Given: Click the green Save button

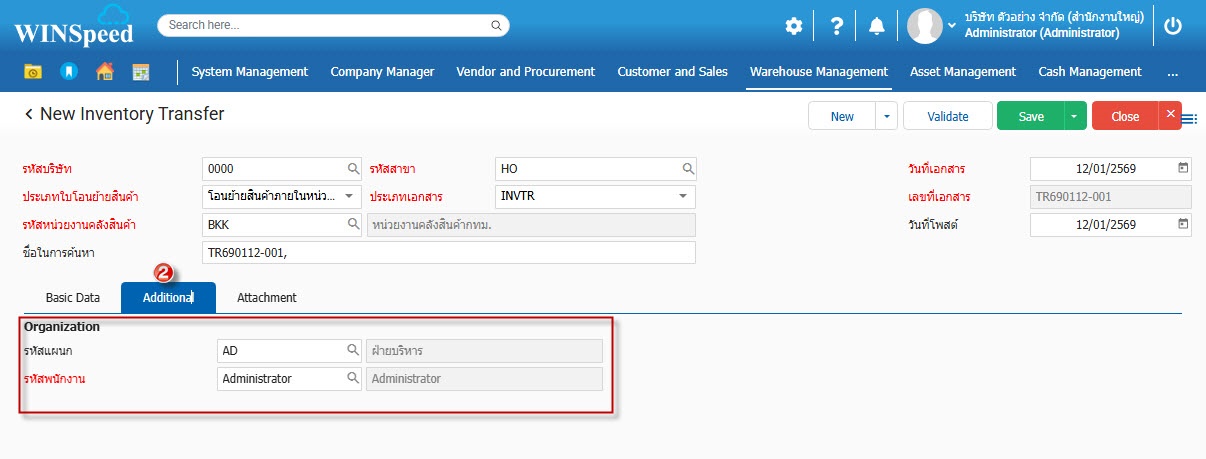Looking at the screenshot, I should tap(1030, 116).
